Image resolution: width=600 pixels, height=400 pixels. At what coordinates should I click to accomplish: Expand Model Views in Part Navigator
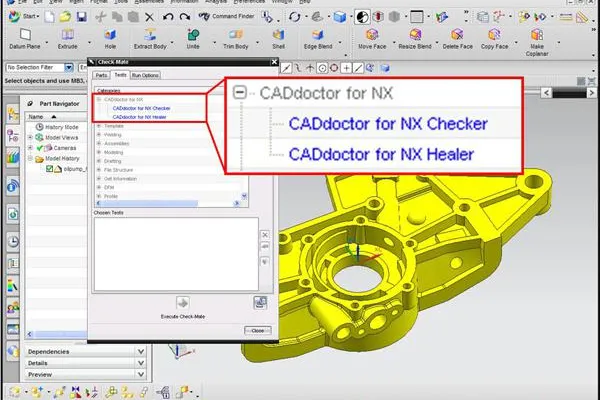point(30,137)
